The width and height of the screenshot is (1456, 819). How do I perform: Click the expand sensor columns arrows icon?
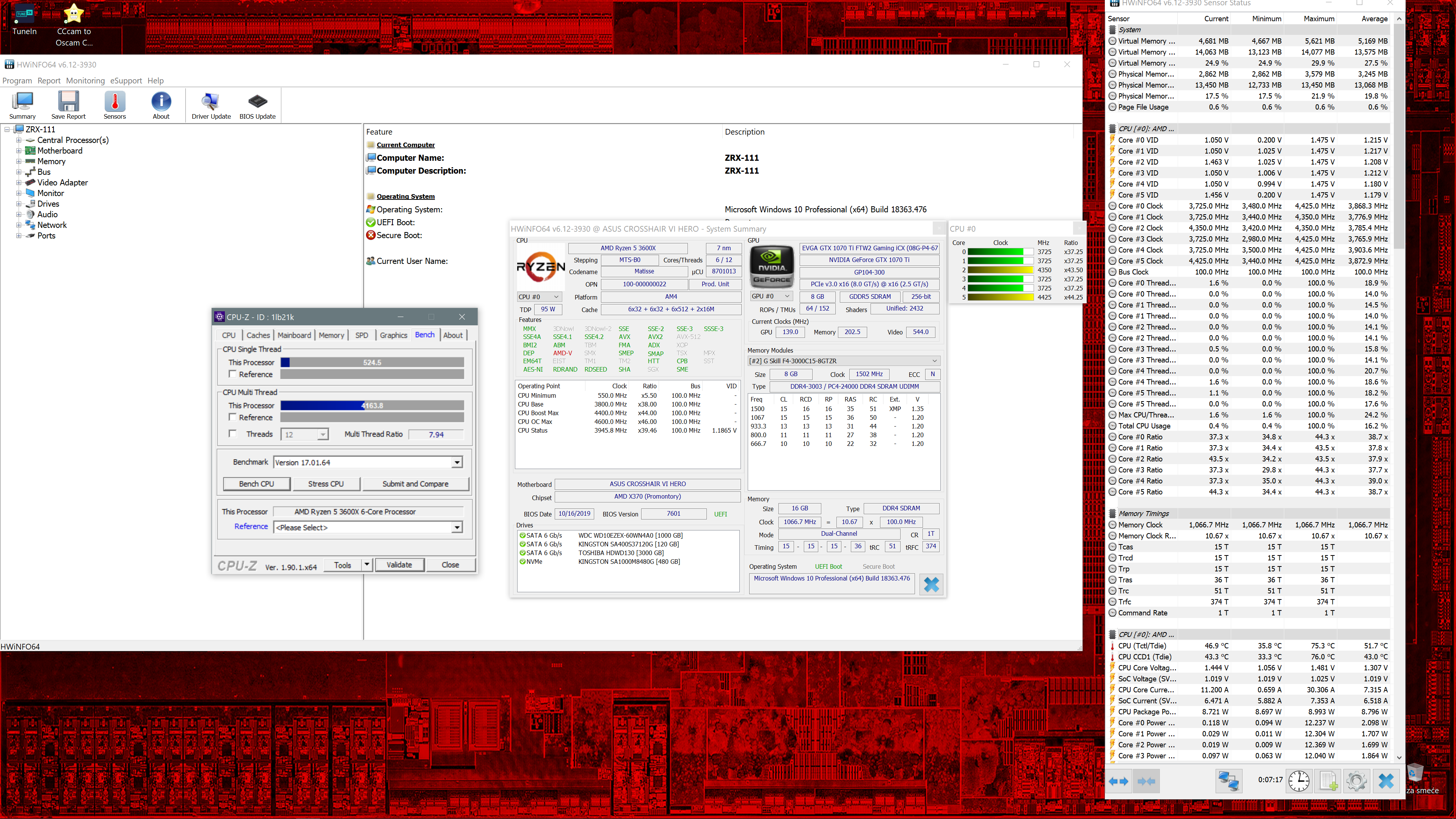[1118, 781]
